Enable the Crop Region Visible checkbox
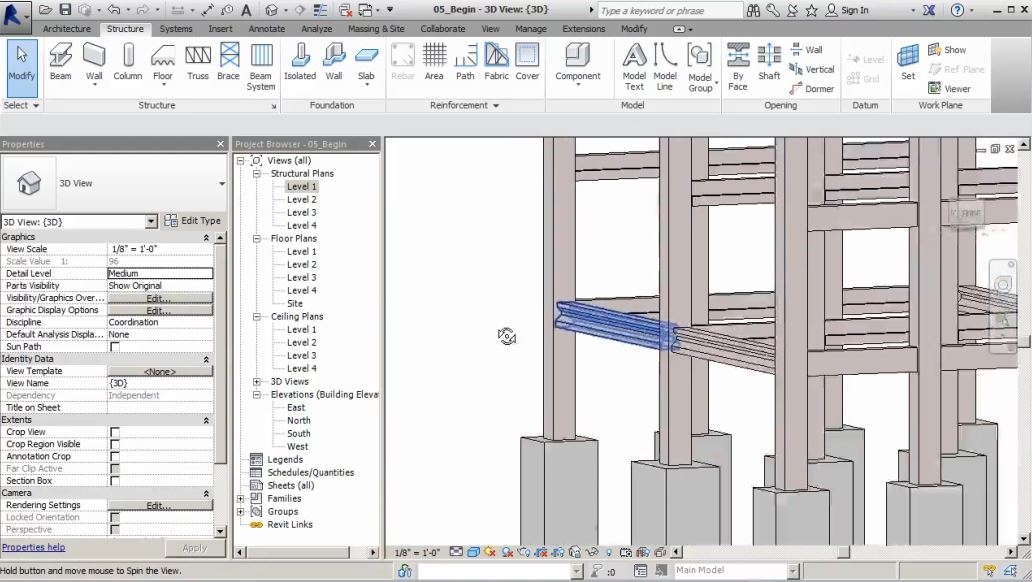The height and width of the screenshot is (582, 1032). 115,444
